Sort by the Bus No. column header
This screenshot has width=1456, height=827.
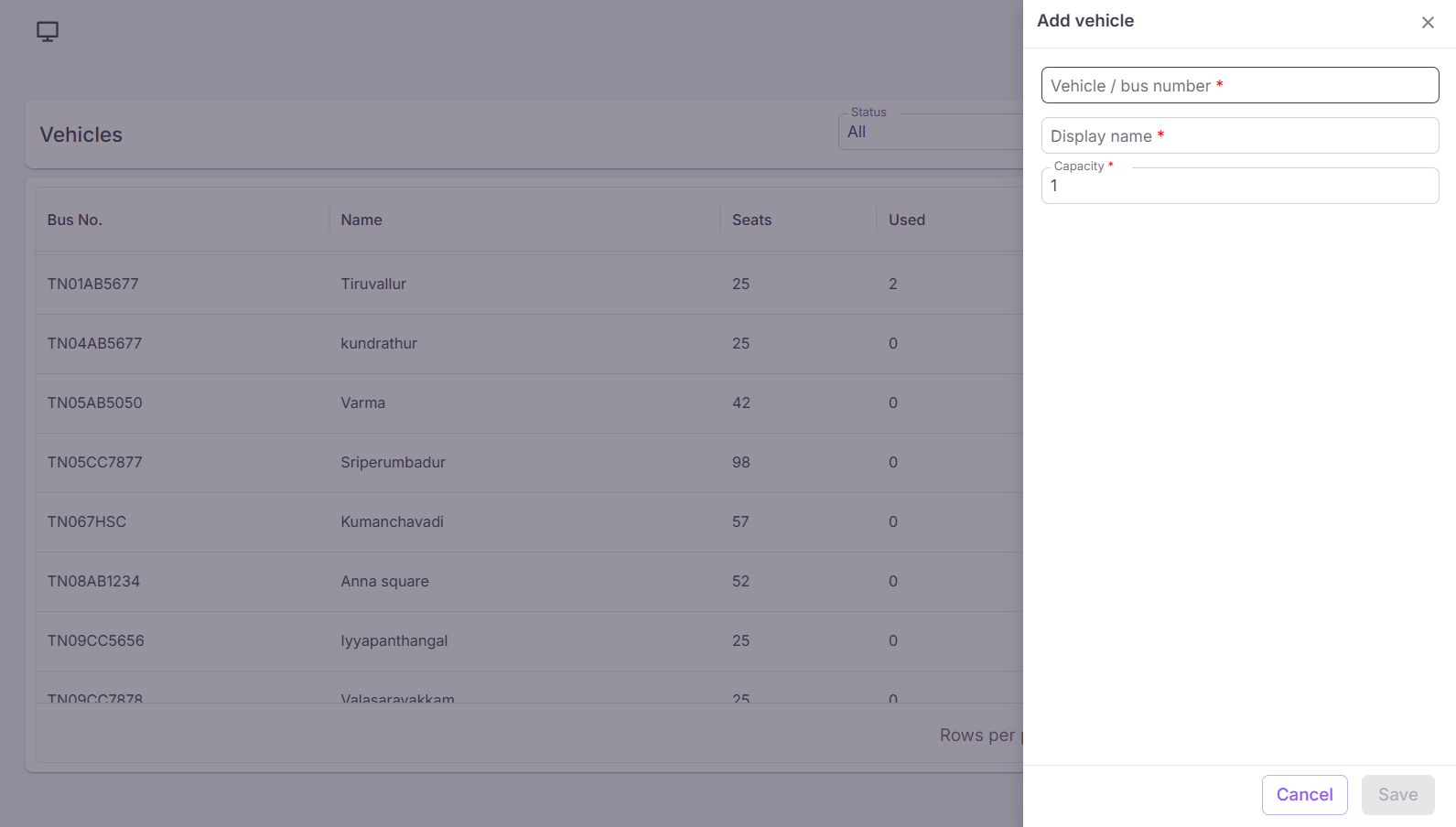pyautogui.click(x=75, y=220)
